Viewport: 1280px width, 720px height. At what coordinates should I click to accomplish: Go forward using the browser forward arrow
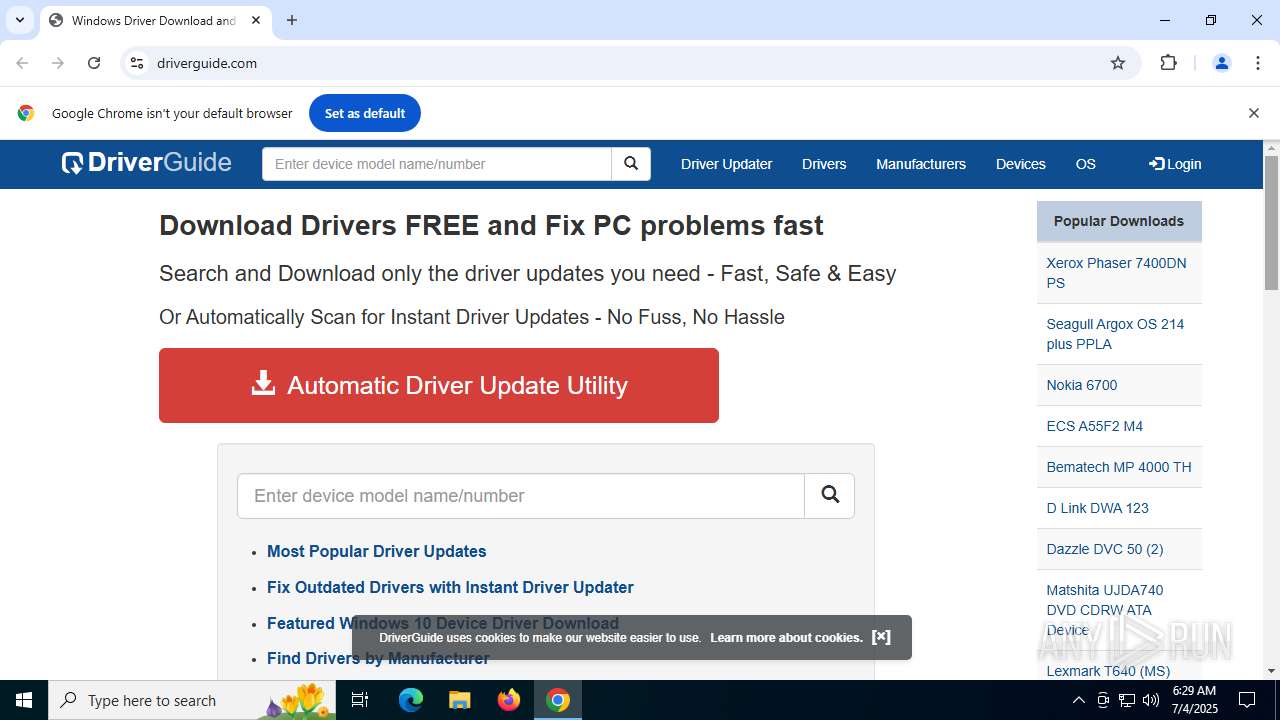(58, 63)
